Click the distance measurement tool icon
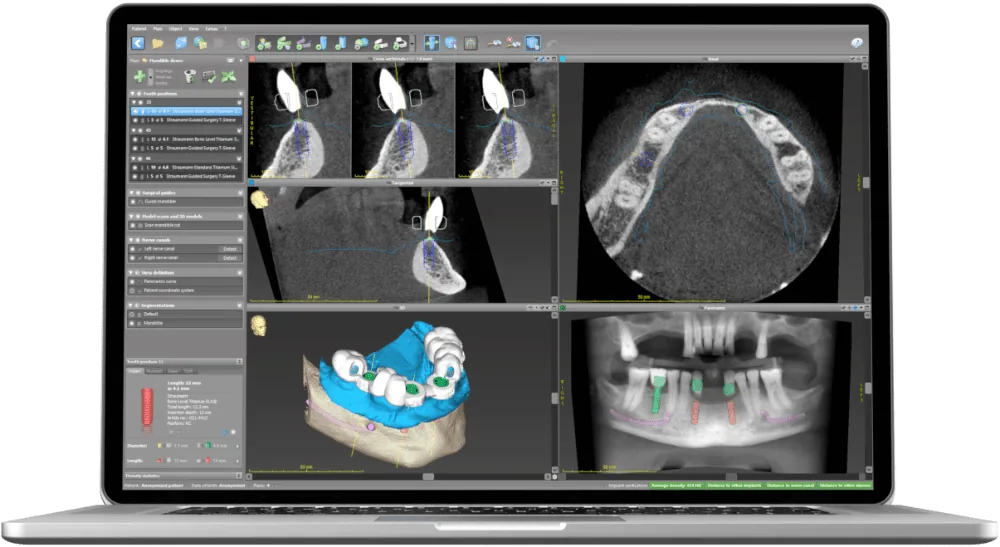 [x=494, y=43]
